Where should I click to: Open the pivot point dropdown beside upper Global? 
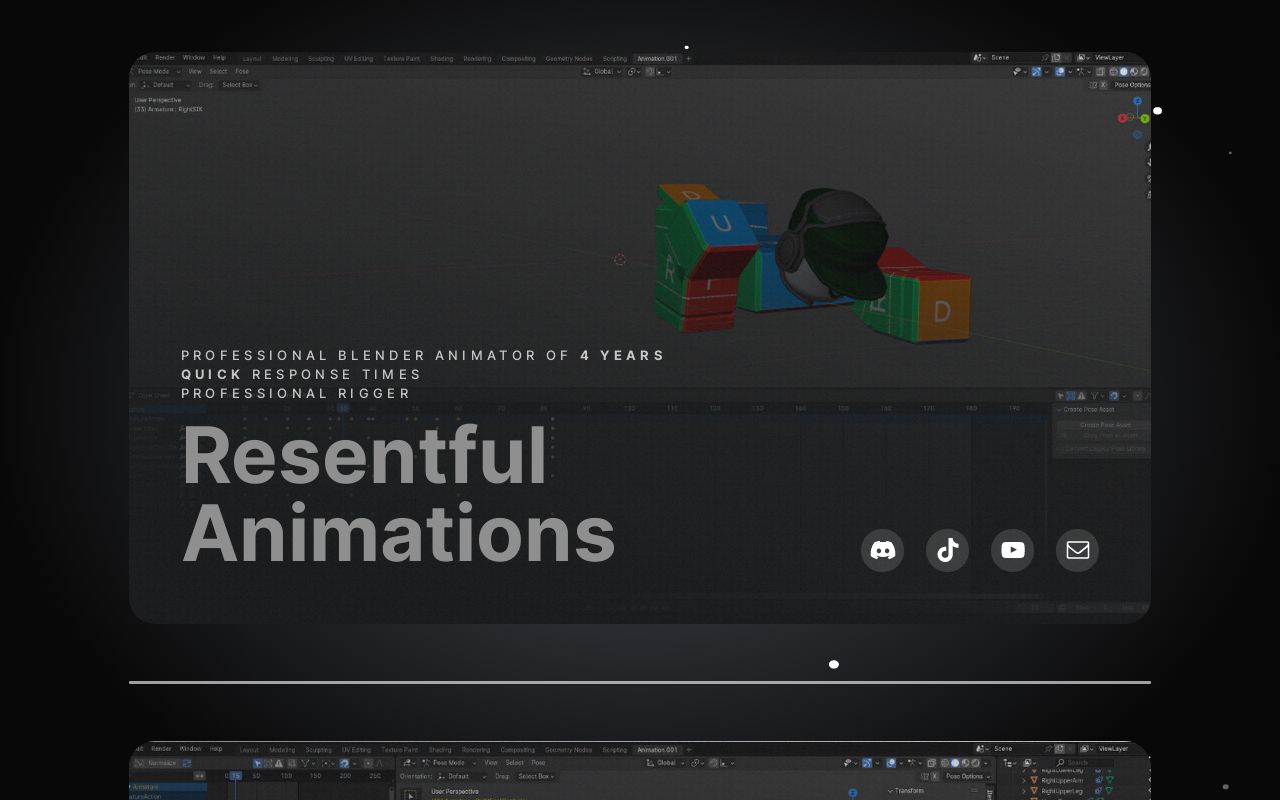pyautogui.click(x=634, y=71)
